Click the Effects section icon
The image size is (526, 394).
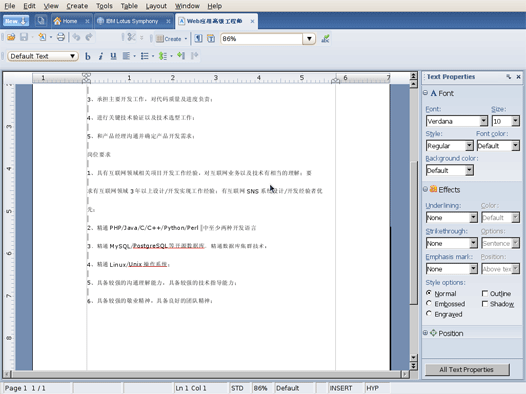point(433,189)
